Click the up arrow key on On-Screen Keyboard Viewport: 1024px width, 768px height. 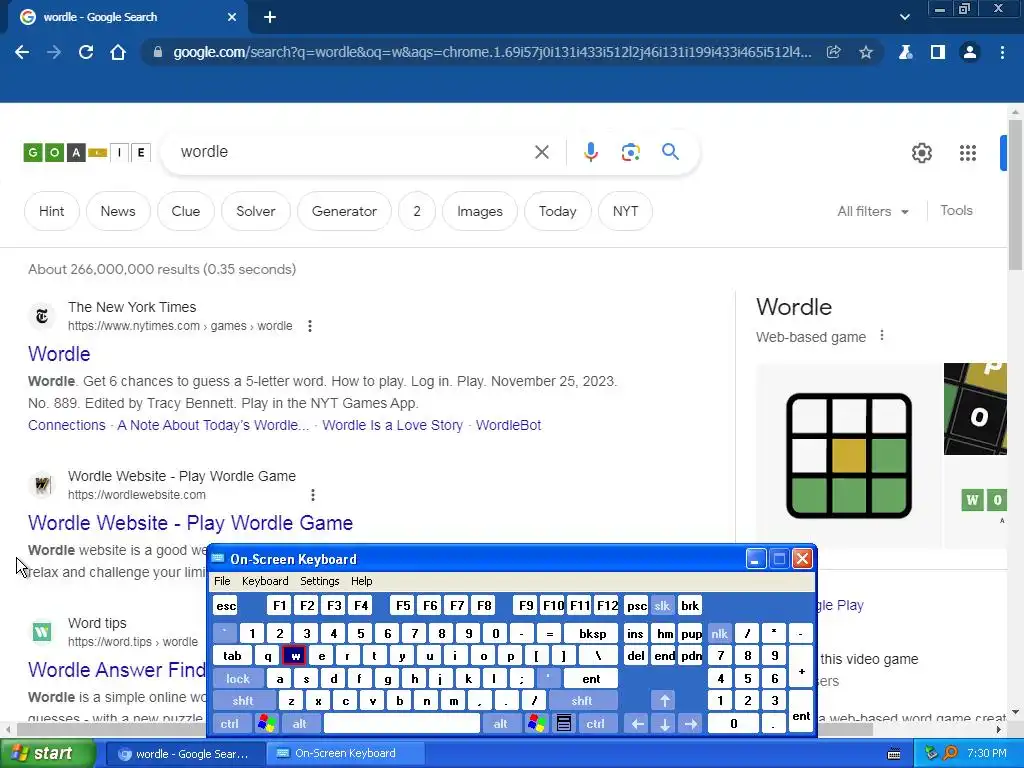[x=665, y=701]
